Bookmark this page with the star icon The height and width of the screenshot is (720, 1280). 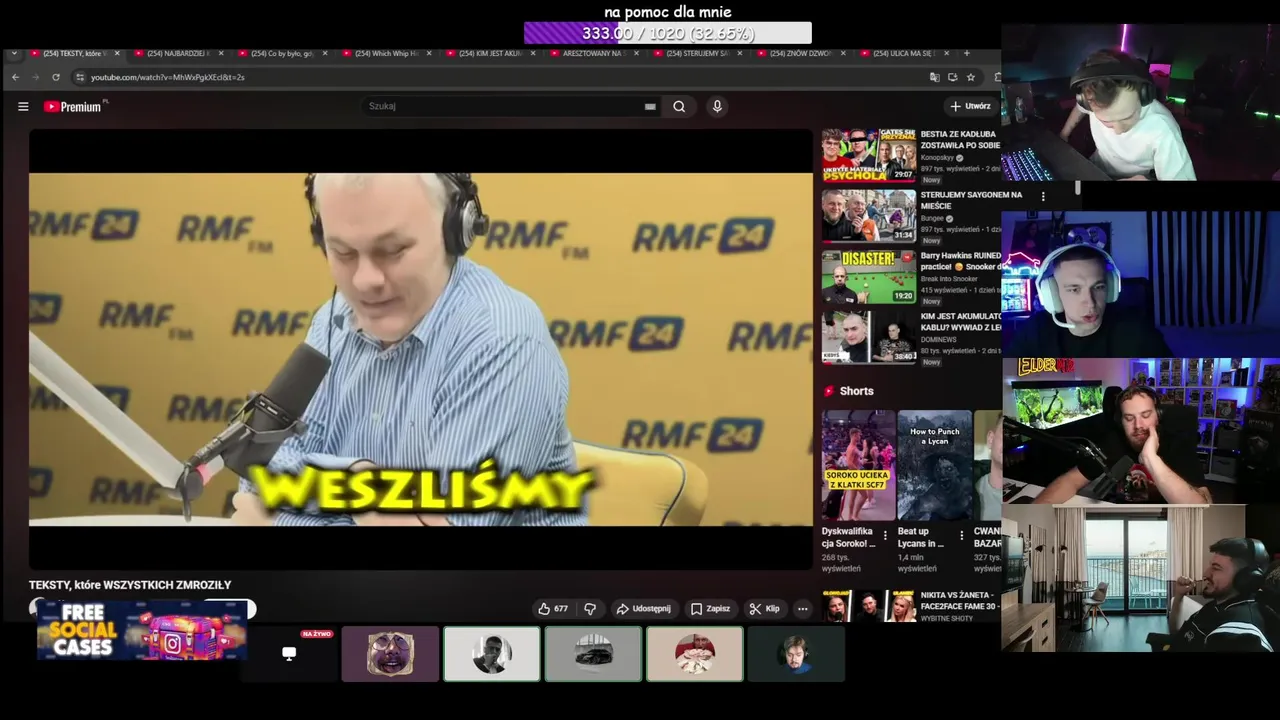(970, 77)
